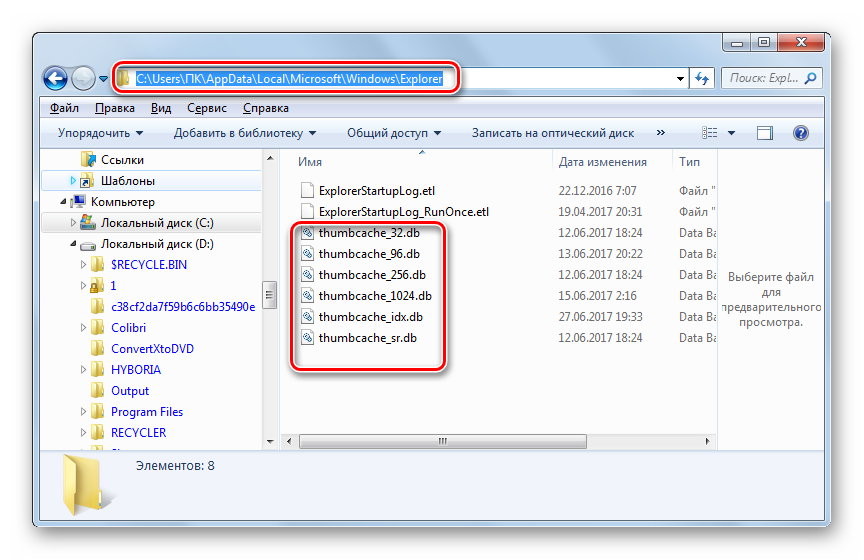Open Добавить в библиотеку dropdown
The width and height of the screenshot is (864, 560).
pyautogui.click(x=245, y=133)
